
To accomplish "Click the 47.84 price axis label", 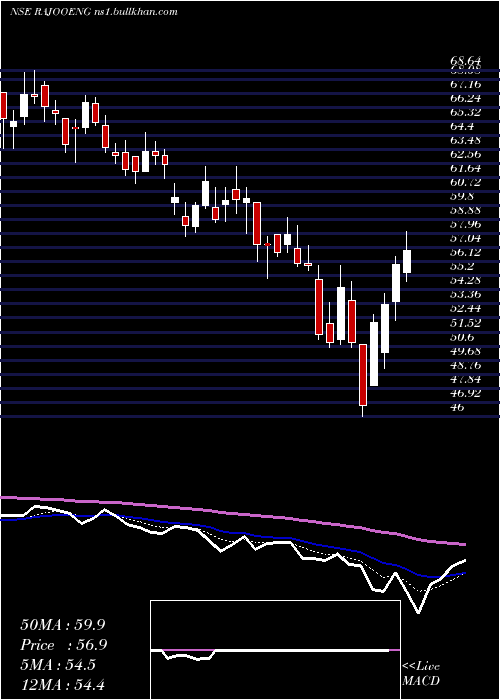I will pos(465,379).
